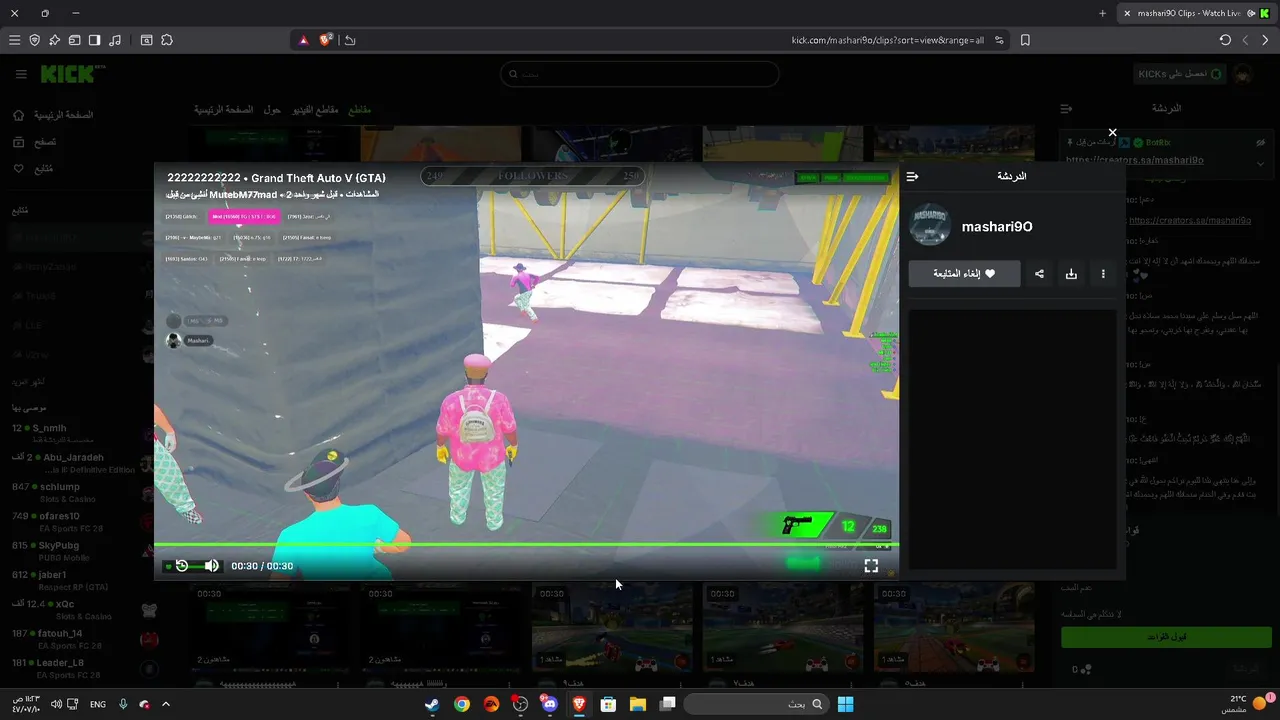The height and width of the screenshot is (720, 1280).
Task: Bookmark this page with bookmark icon
Action: click(1025, 40)
